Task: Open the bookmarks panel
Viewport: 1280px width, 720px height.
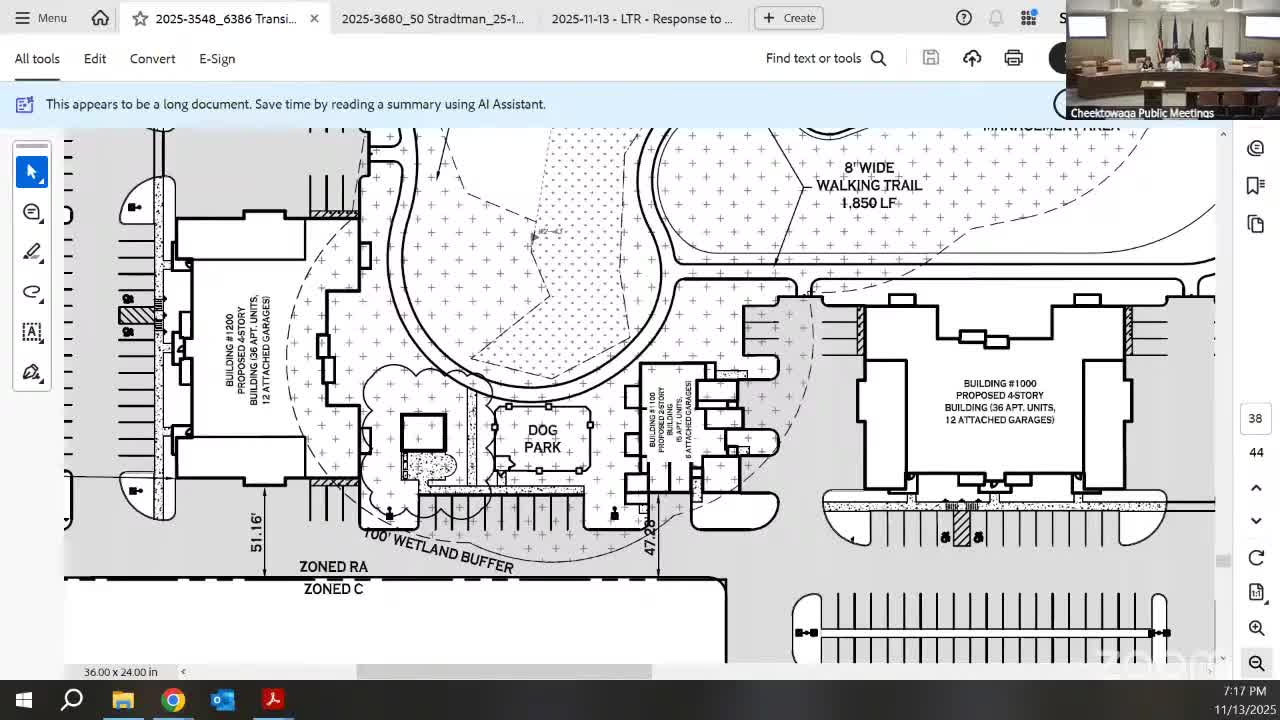Action: (1256, 186)
